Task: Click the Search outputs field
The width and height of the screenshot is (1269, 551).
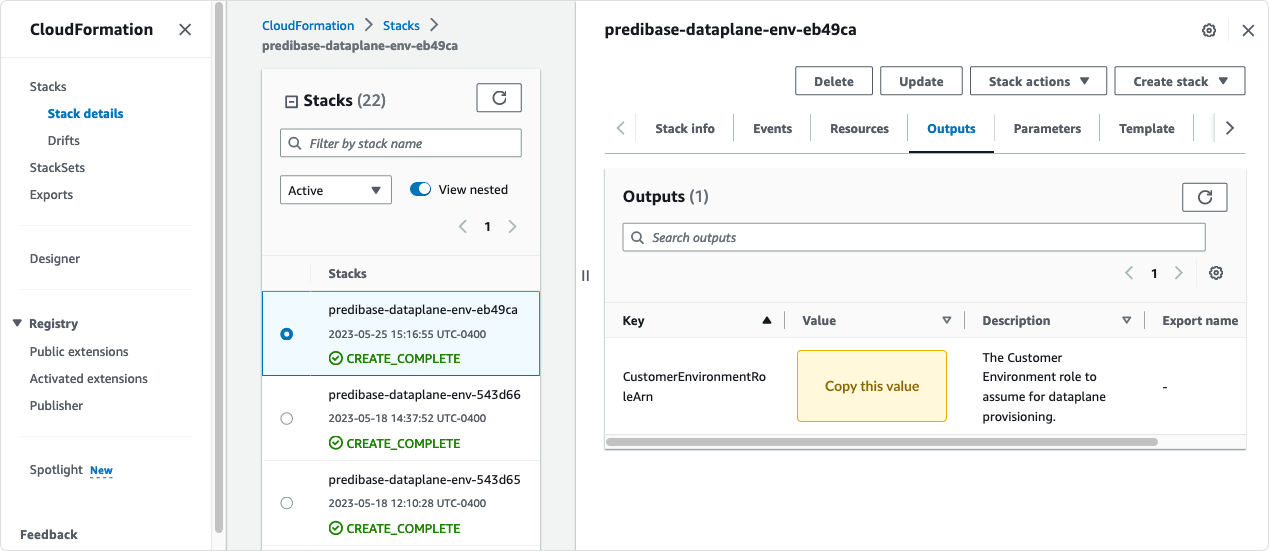Action: [x=914, y=238]
